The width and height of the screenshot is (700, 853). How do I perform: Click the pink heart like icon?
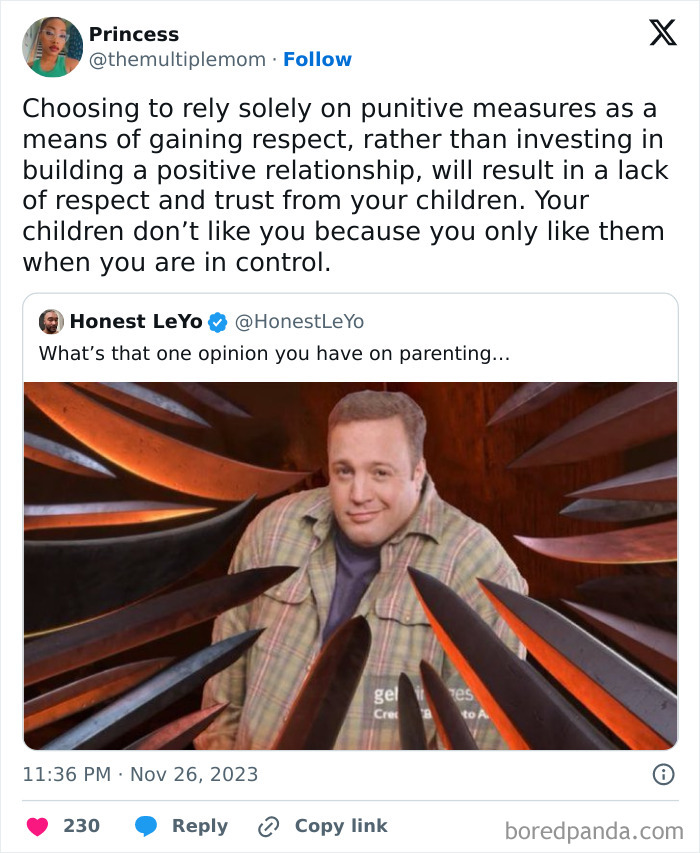pyautogui.click(x=37, y=826)
